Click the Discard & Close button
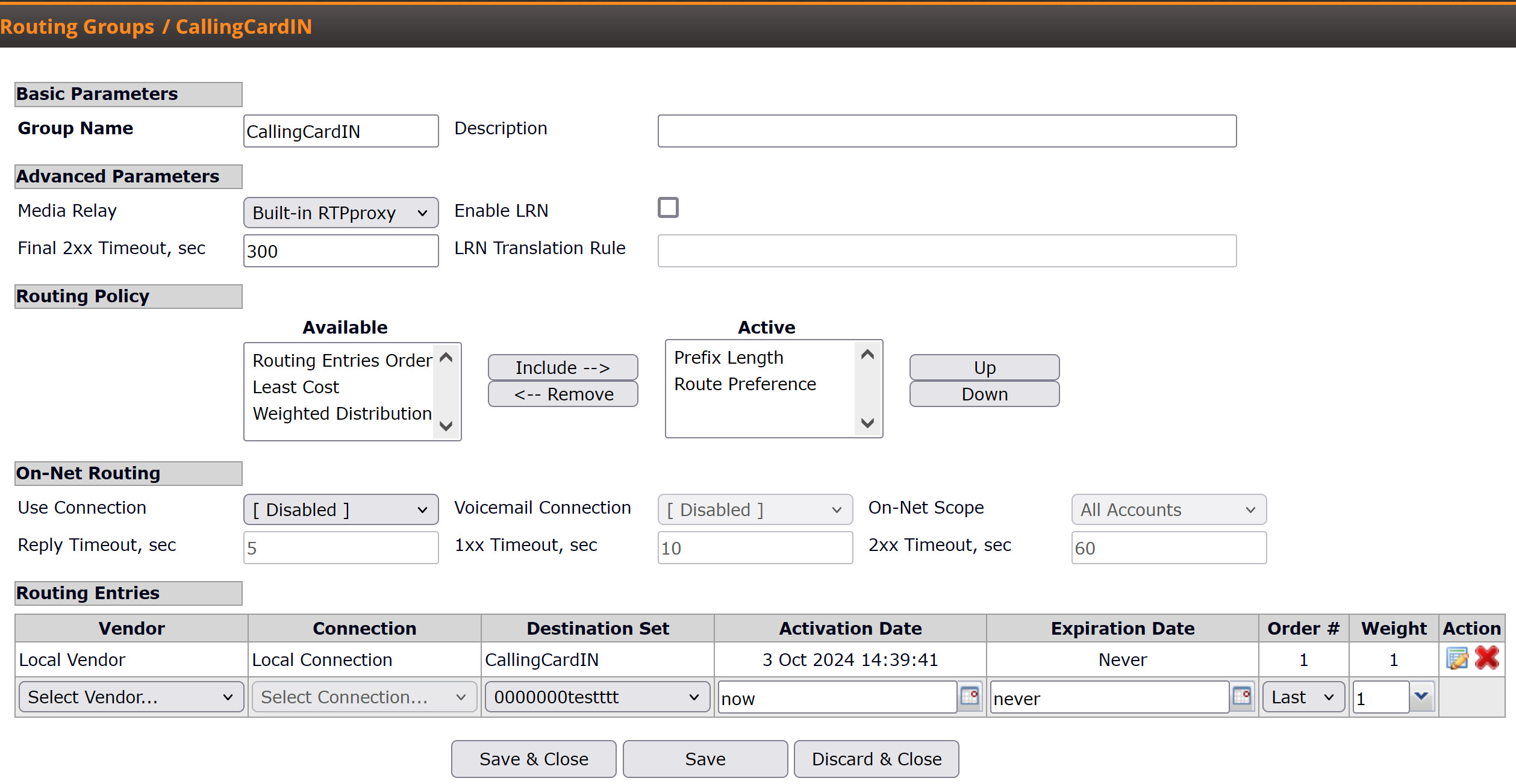This screenshot has width=1516, height=784. coord(876,759)
